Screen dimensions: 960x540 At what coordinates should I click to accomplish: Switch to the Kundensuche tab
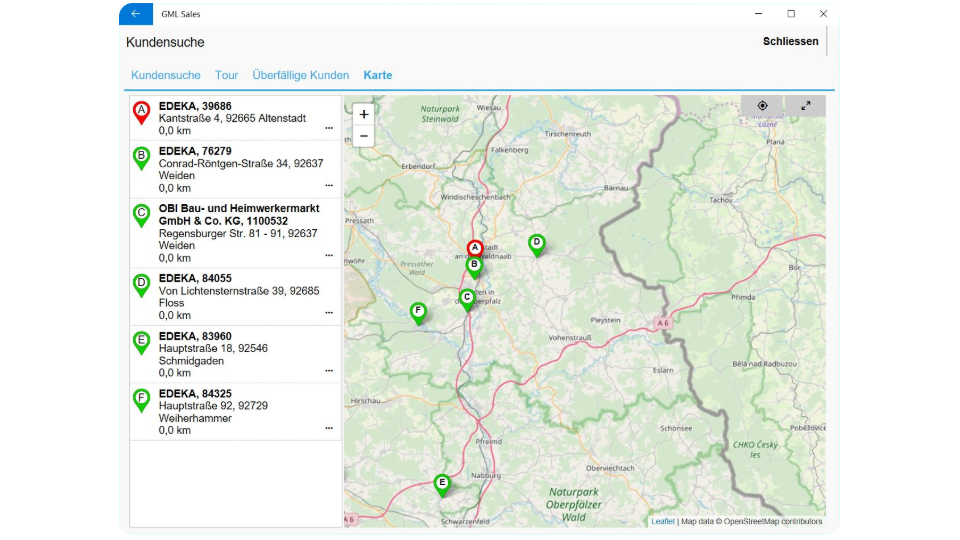pos(166,75)
